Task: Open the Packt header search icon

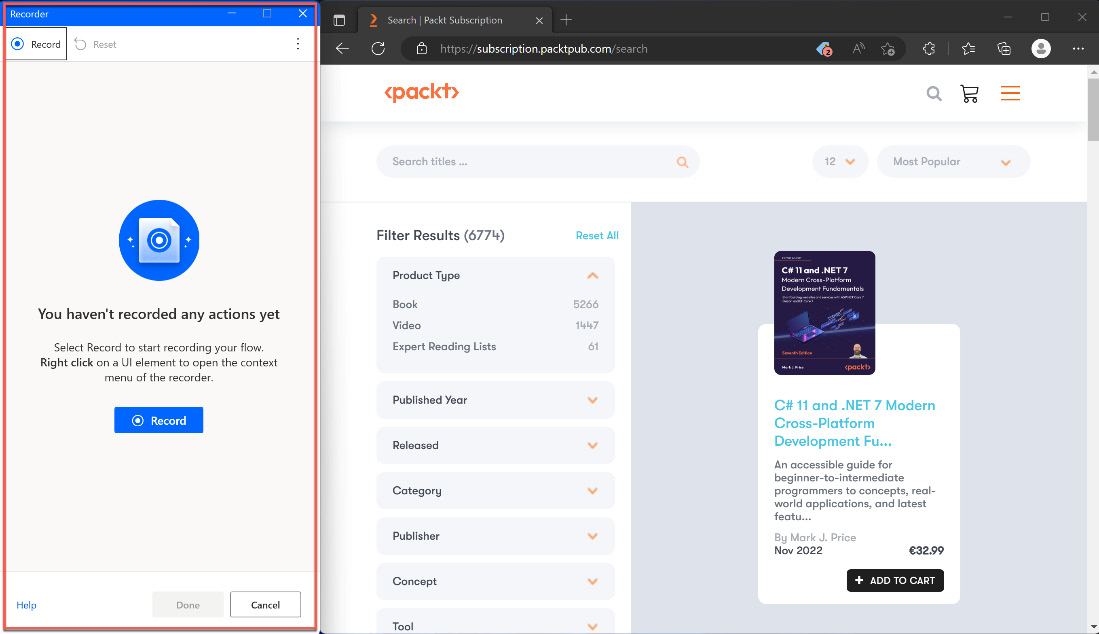Action: (934, 93)
